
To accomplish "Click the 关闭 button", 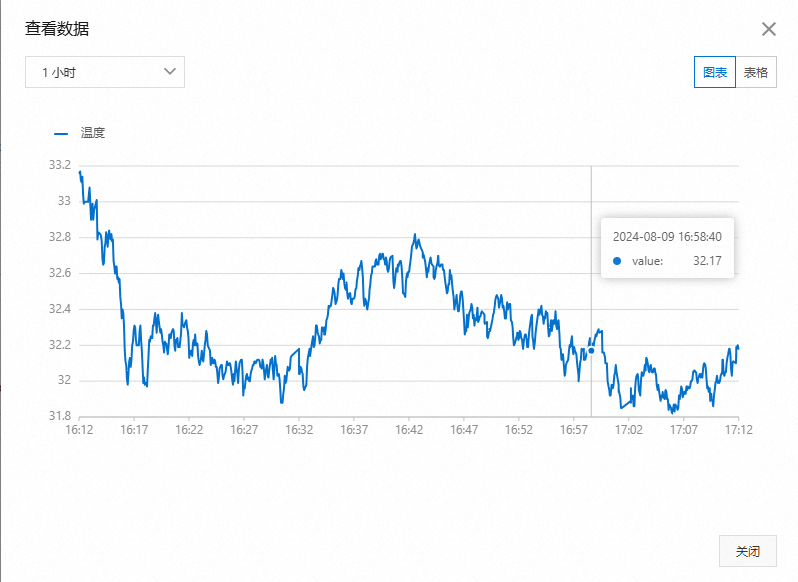I will point(748,551).
